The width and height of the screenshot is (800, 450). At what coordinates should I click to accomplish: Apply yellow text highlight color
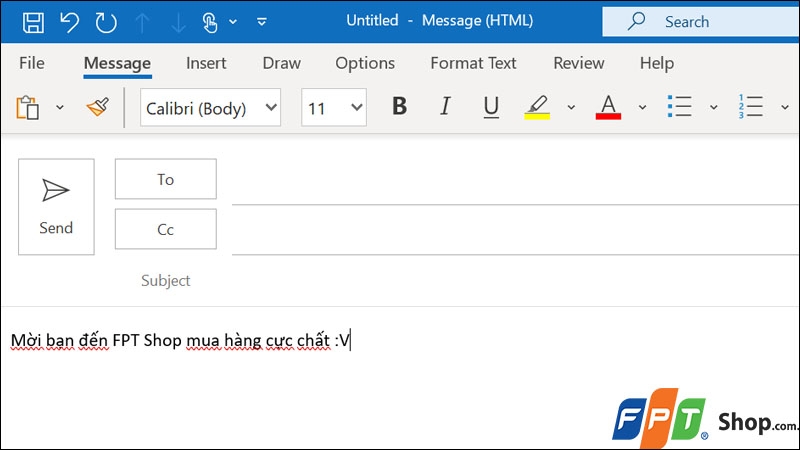(537, 107)
